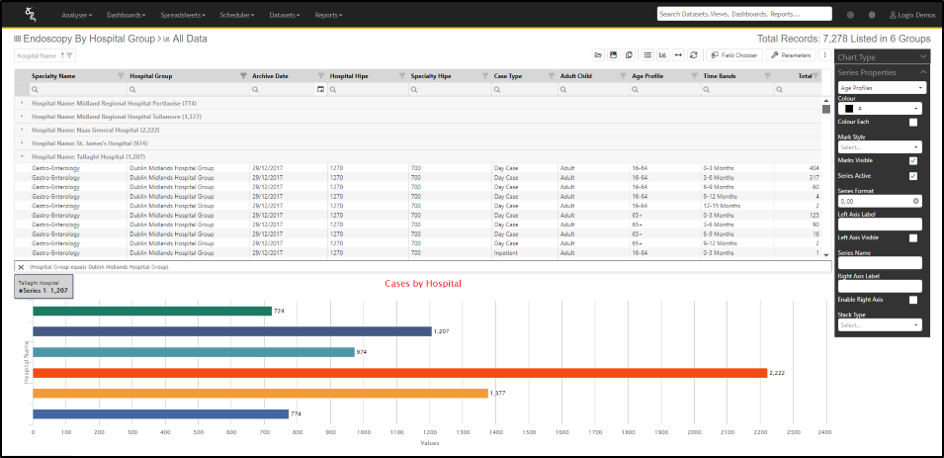
Task: Click the Field Chooser button
Action: pos(732,55)
